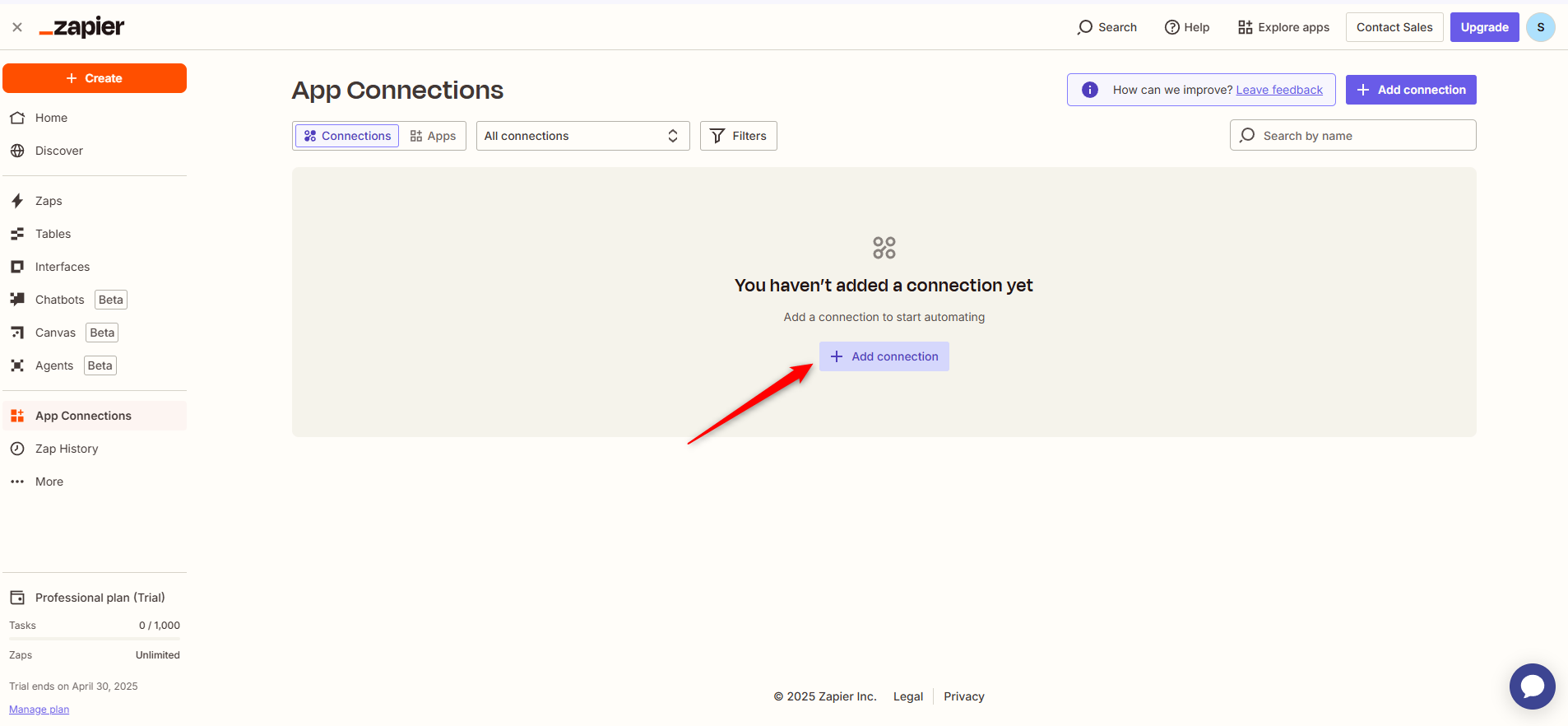Close the sidebar with X icon
Image resolution: width=1568 pixels, height=726 pixels.
tap(17, 27)
